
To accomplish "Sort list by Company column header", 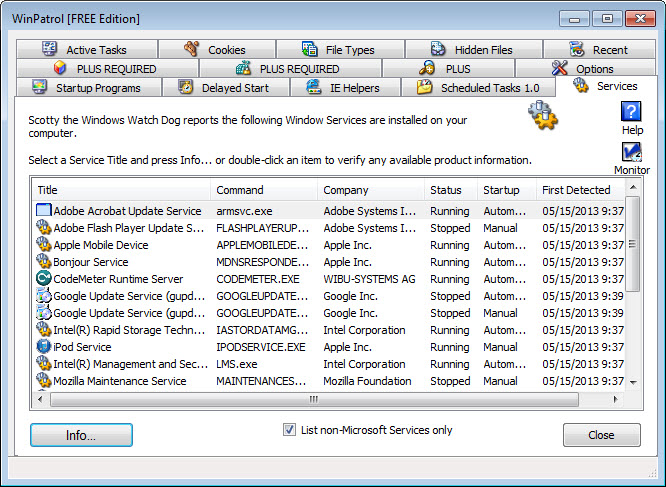I will point(371,190).
